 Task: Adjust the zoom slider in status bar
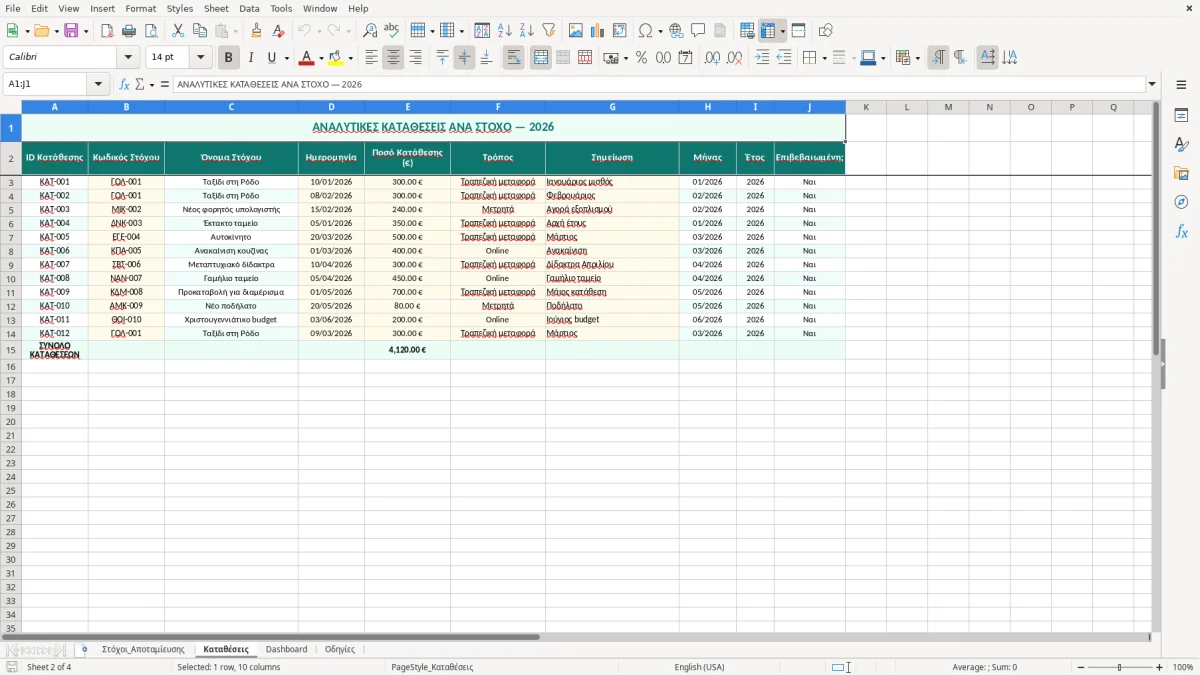[x=1119, y=667]
